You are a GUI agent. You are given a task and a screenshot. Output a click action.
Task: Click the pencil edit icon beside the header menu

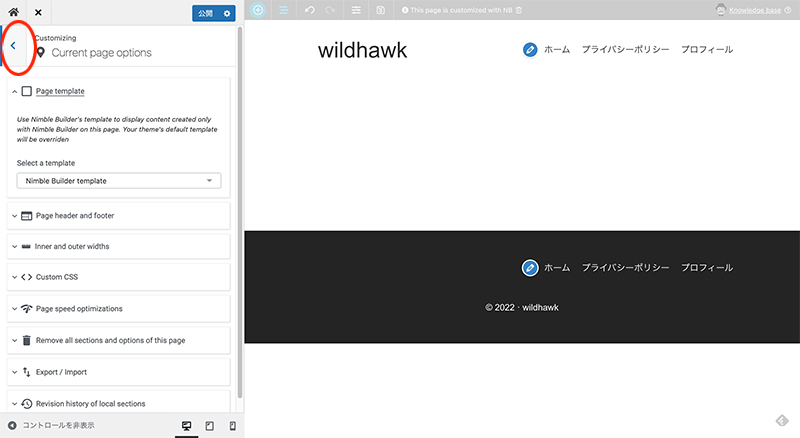(x=530, y=49)
